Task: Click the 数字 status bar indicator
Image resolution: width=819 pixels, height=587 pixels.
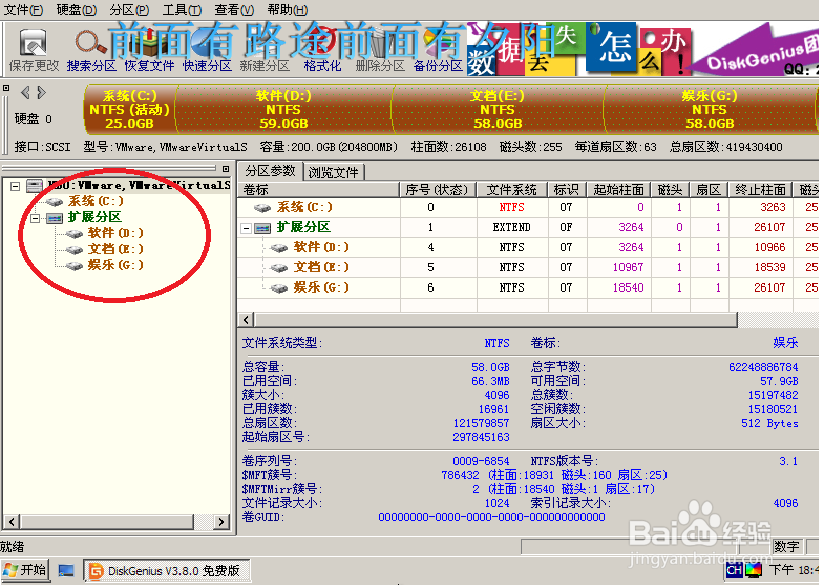Action: click(787, 547)
